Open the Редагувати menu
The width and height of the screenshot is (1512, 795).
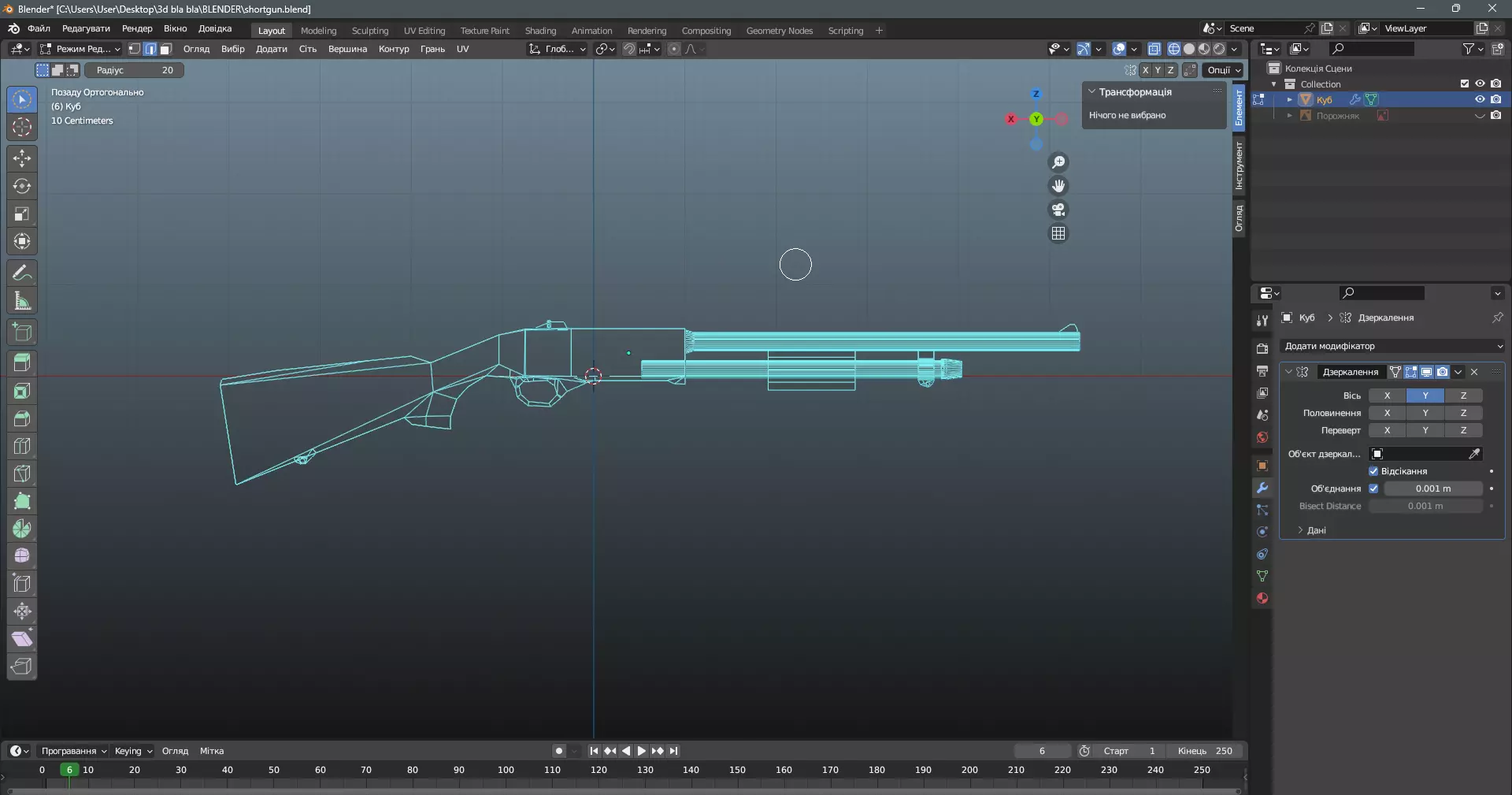click(x=86, y=28)
